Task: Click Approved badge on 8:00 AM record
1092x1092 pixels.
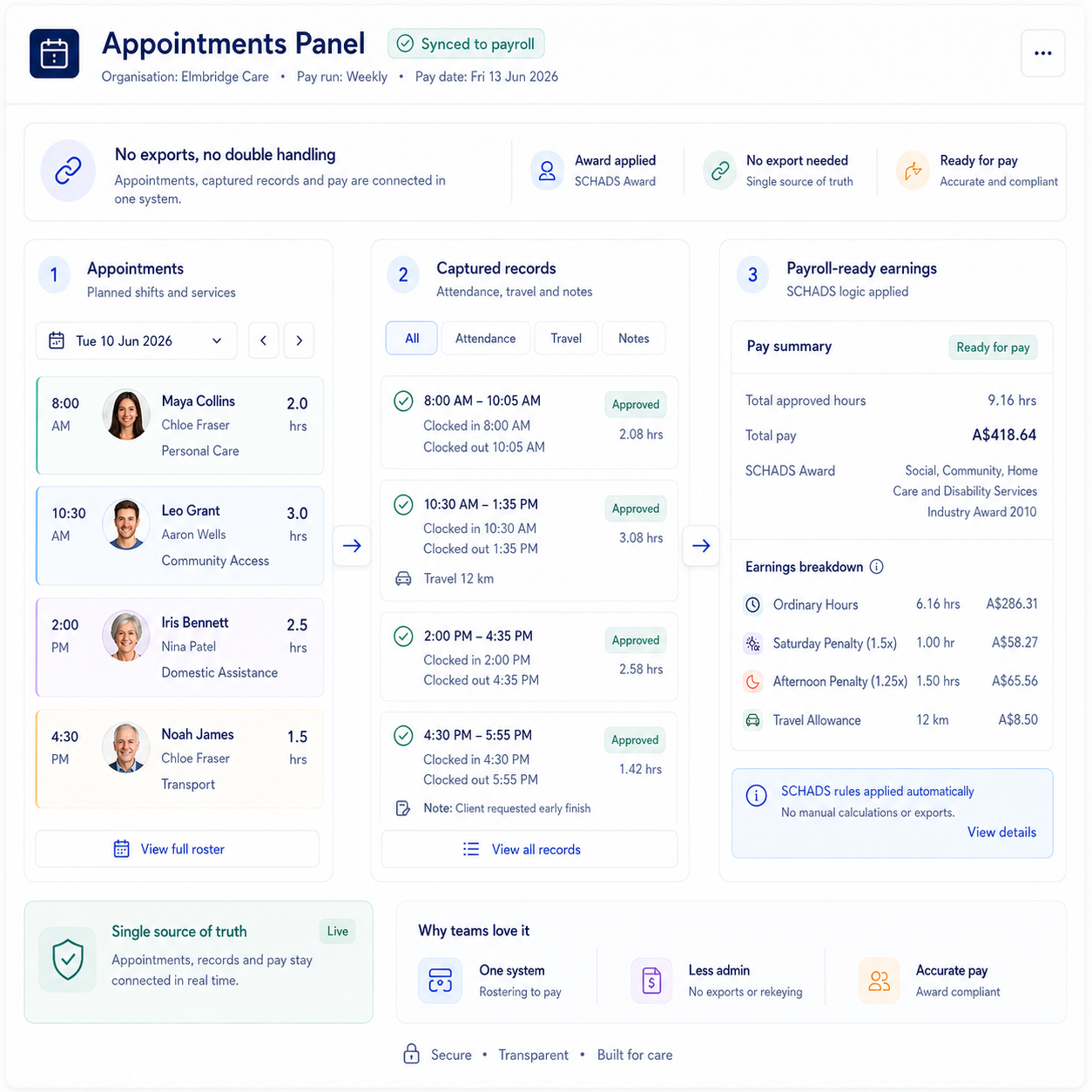Action: 636,404
